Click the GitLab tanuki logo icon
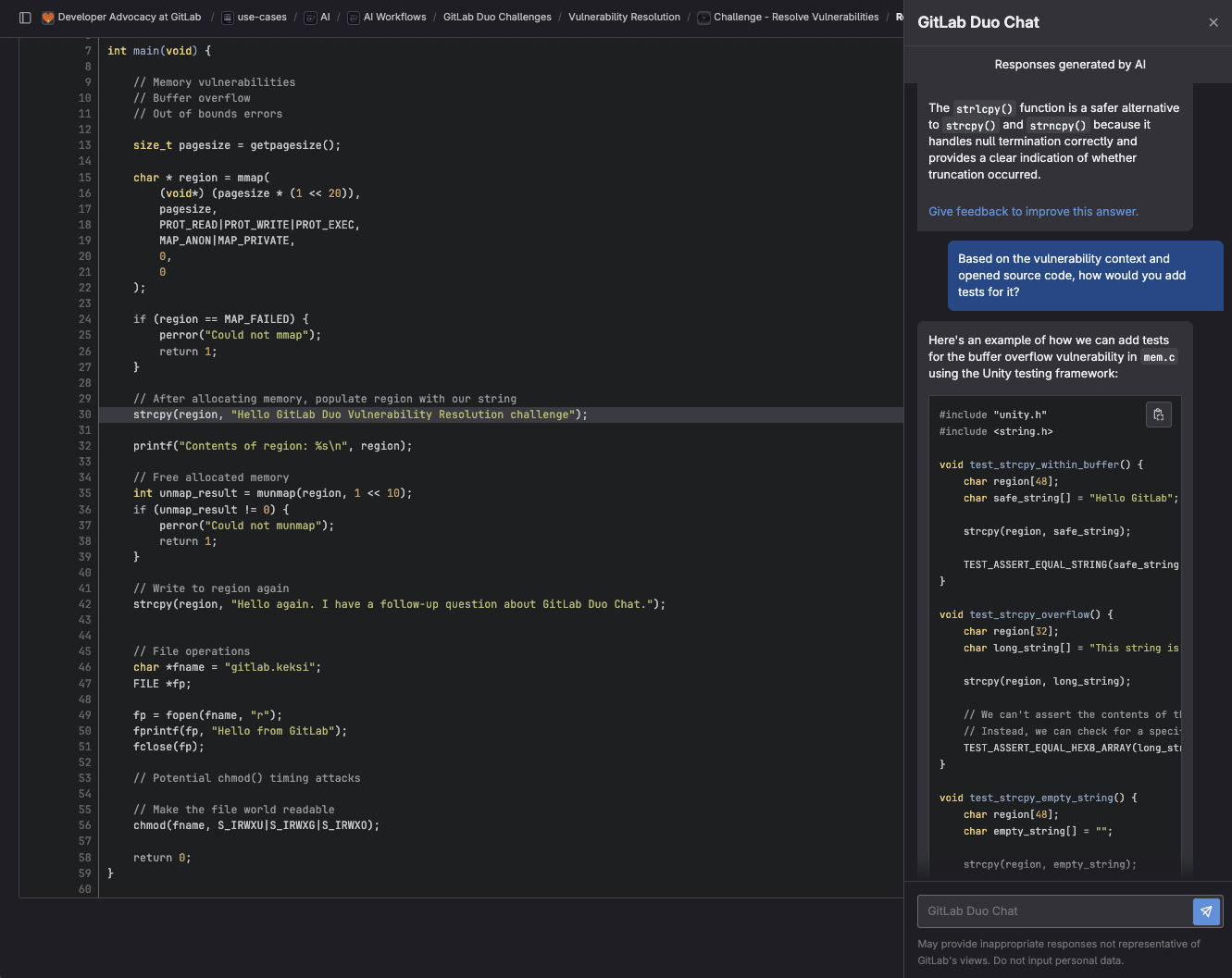Screen dimensions: 1232x978 tap(48, 18)
